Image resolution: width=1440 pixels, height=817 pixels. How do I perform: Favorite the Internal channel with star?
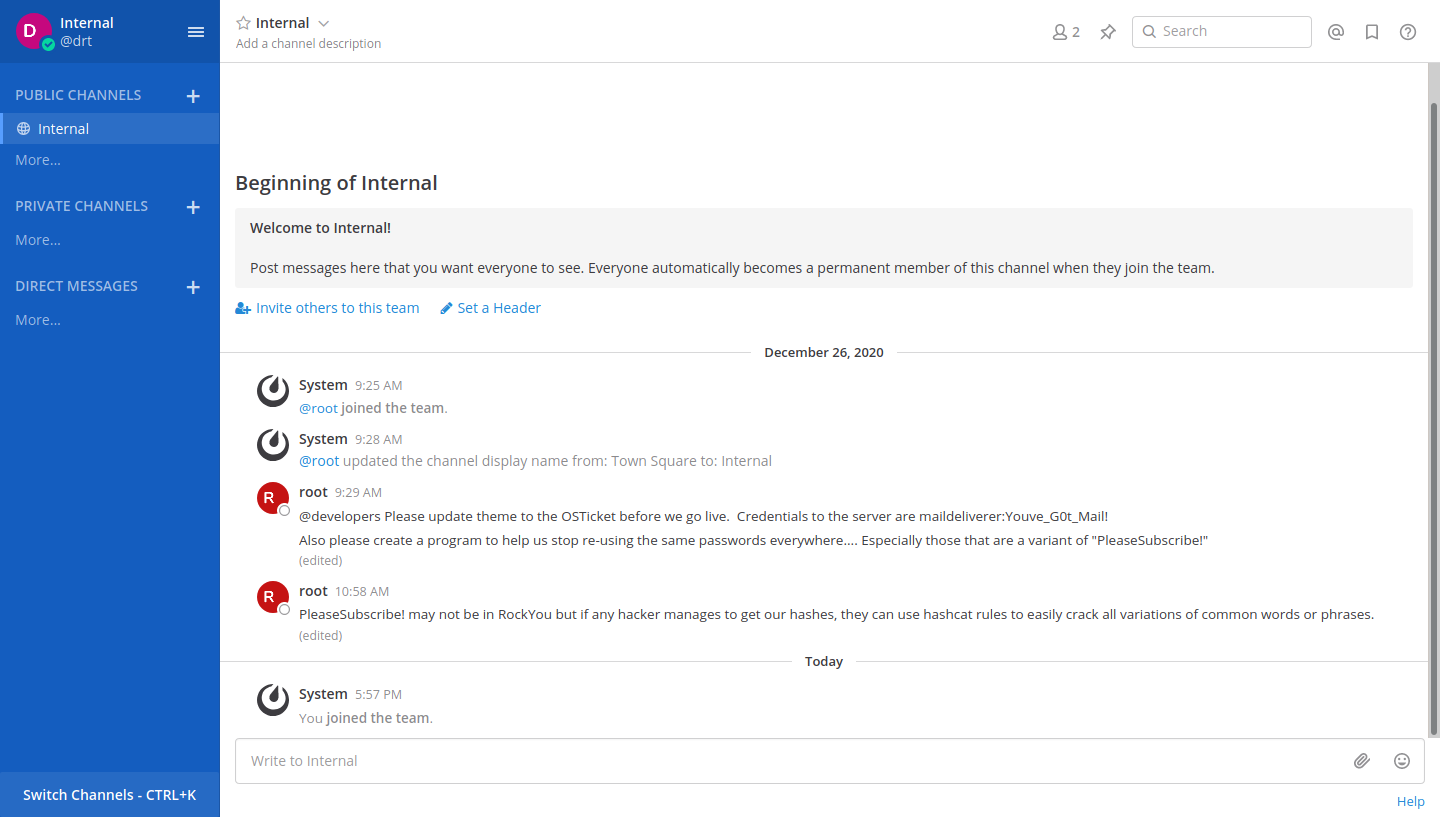(x=243, y=23)
